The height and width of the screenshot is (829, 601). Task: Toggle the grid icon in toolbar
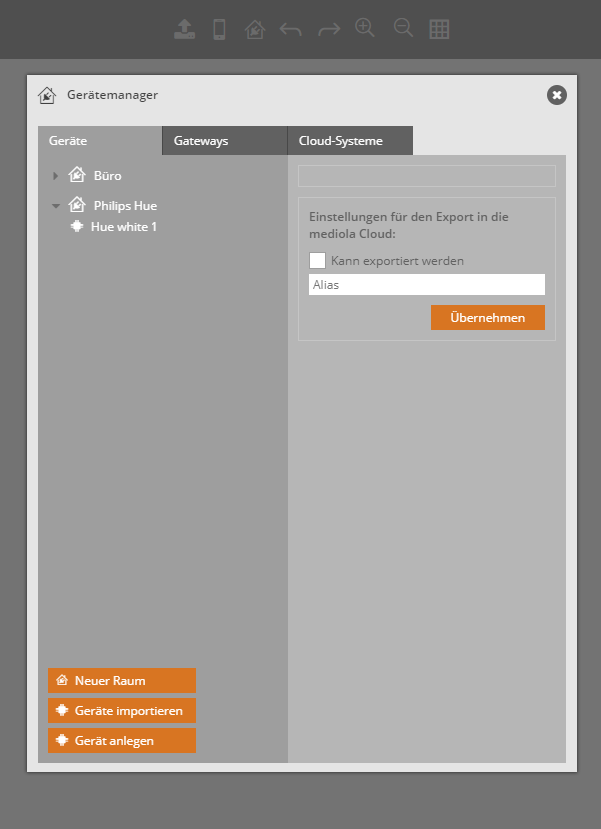click(x=439, y=29)
